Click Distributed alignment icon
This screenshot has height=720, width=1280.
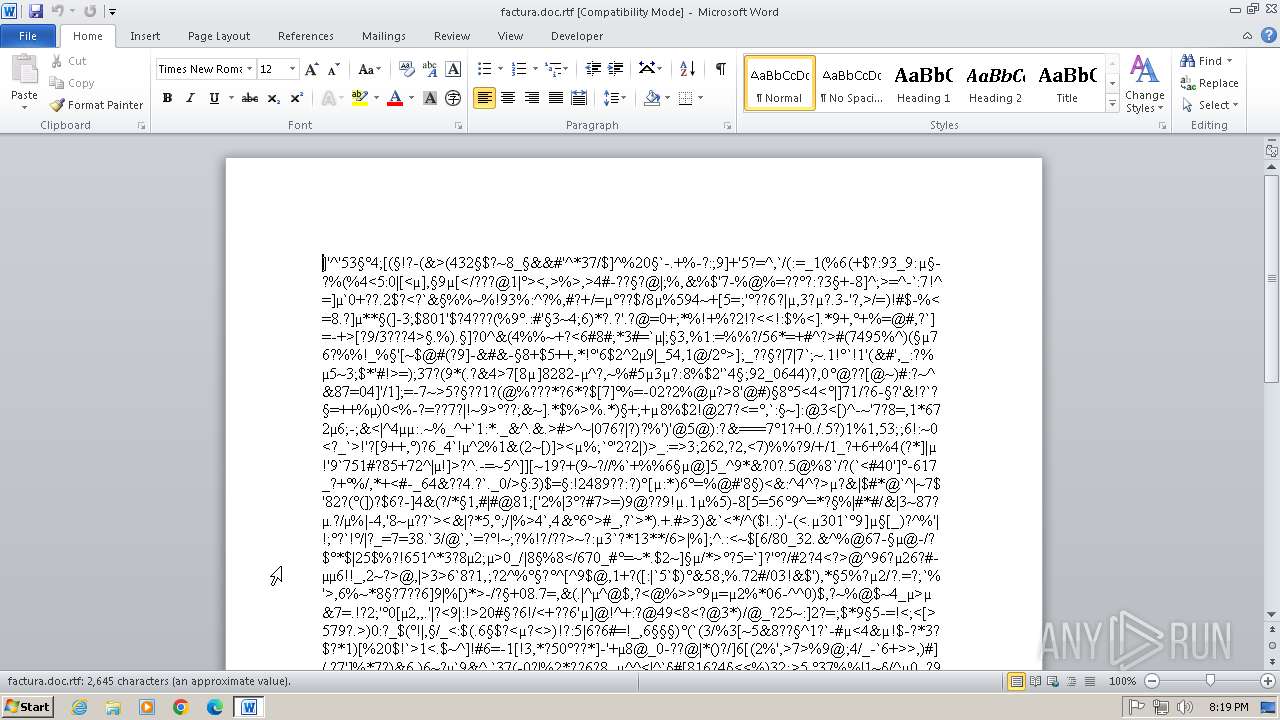point(578,98)
